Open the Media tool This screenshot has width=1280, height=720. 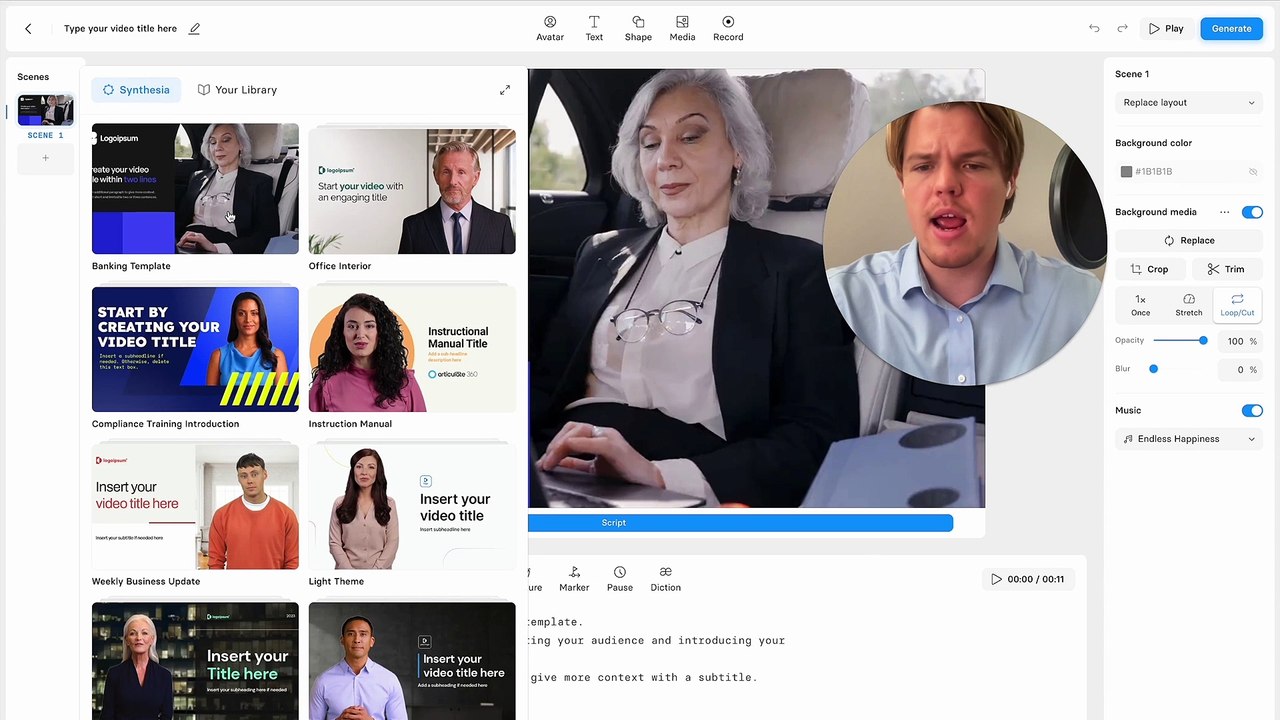click(x=682, y=28)
